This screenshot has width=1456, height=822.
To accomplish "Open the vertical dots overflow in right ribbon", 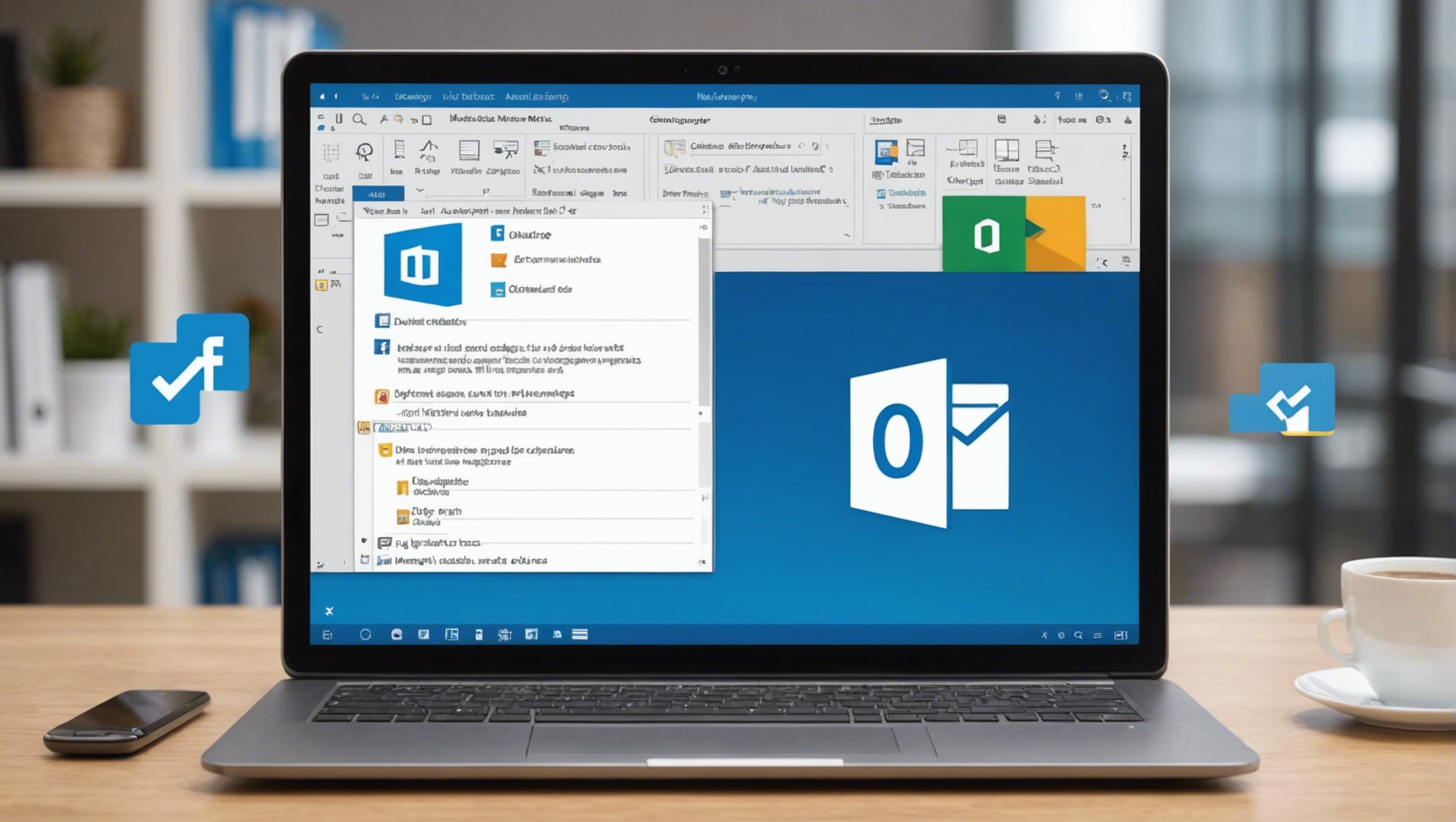I will tap(1125, 151).
